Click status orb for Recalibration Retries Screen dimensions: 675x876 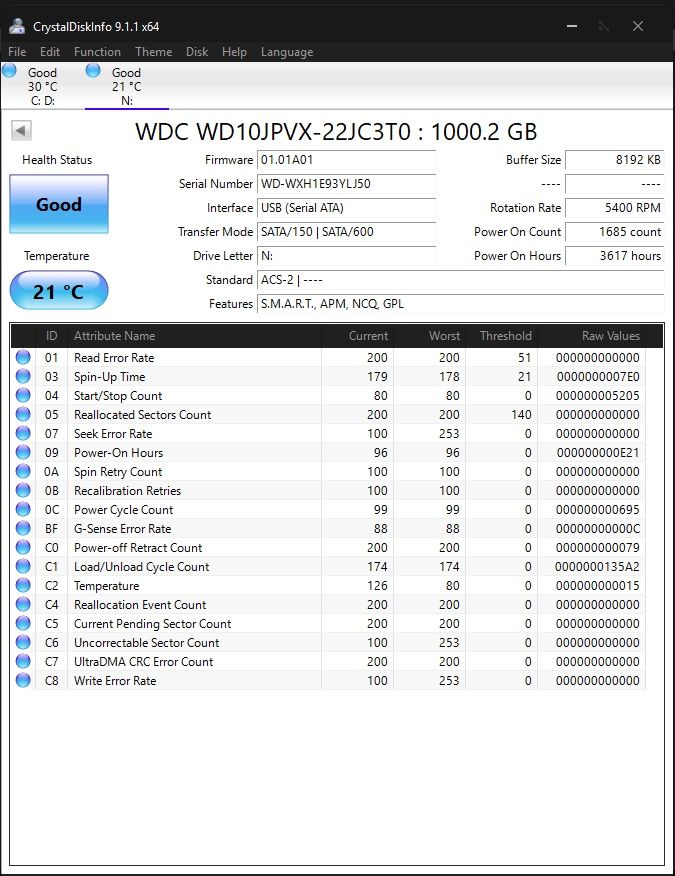(23, 490)
